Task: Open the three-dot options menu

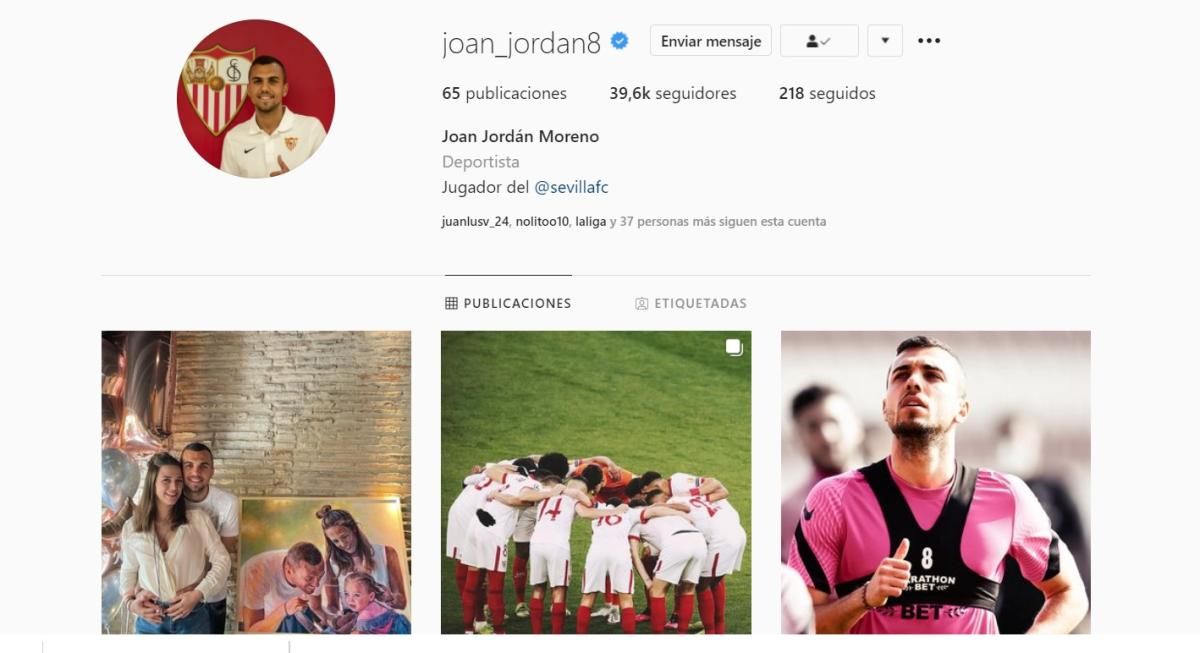Action: [x=929, y=41]
